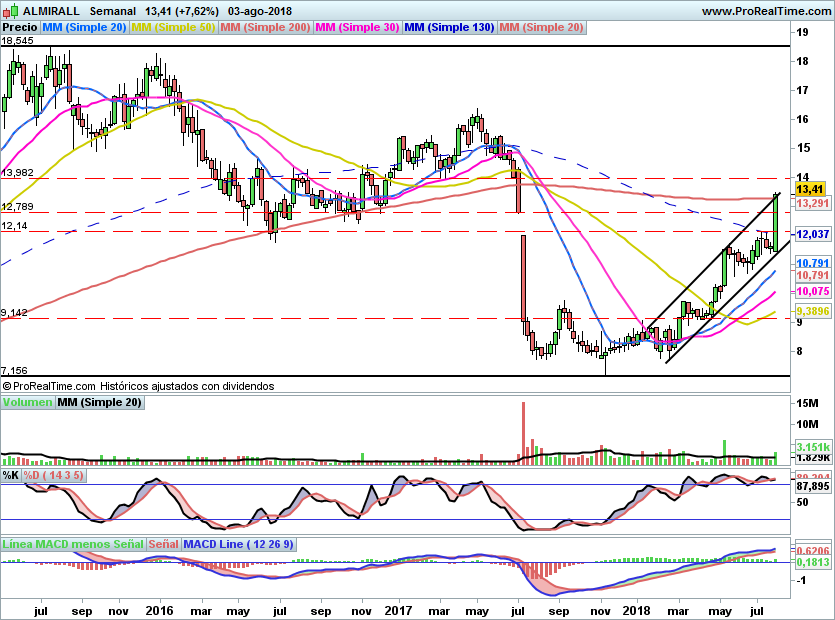Open the %K stochastic label
This screenshot has width=835, height=620.
pos(11,475)
